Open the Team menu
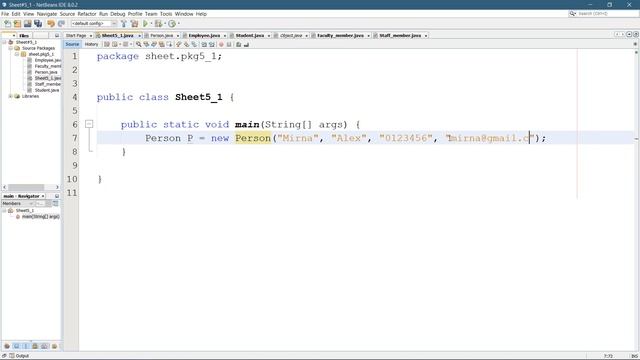640x360 pixels. point(151,14)
